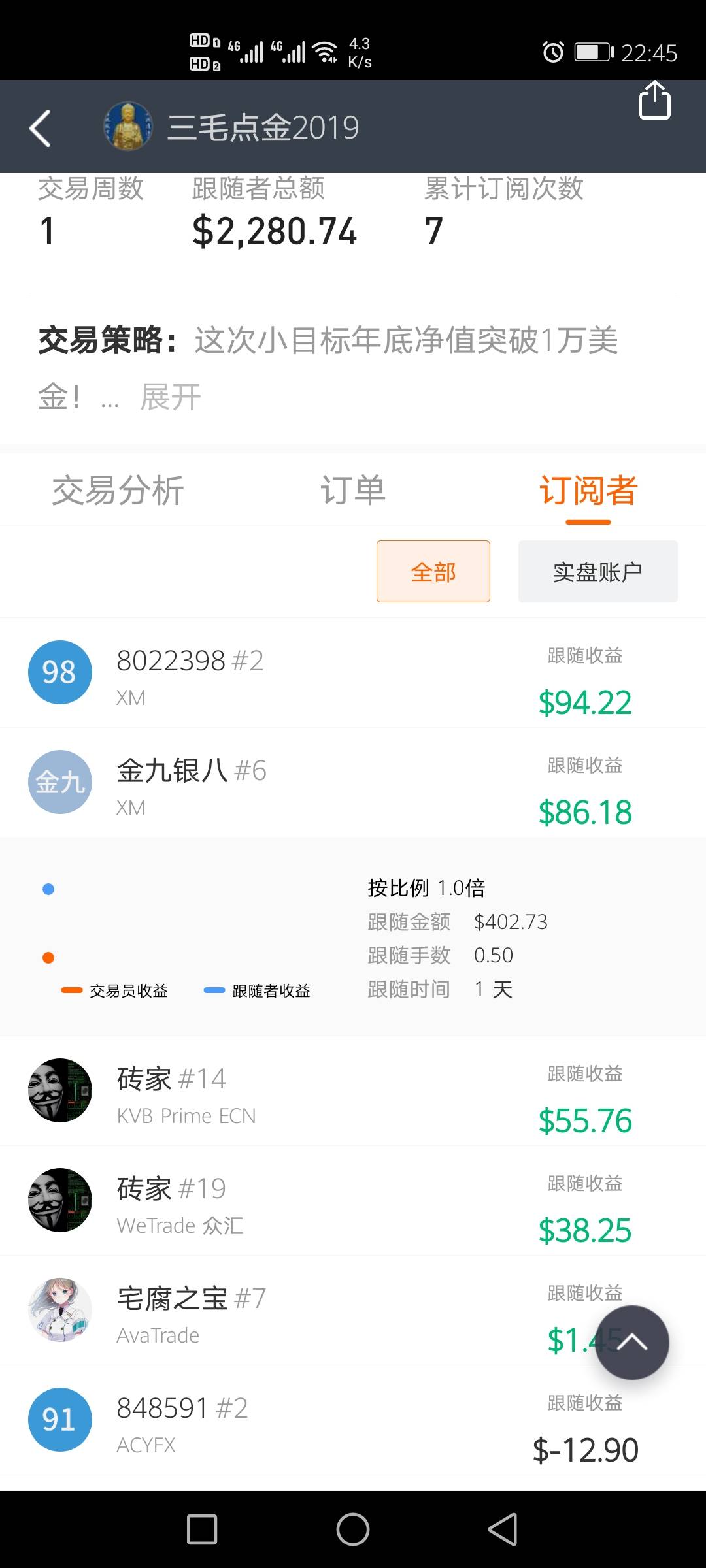
Task: Open the anime avatar of 宅腐之宝
Action: 59,1310
